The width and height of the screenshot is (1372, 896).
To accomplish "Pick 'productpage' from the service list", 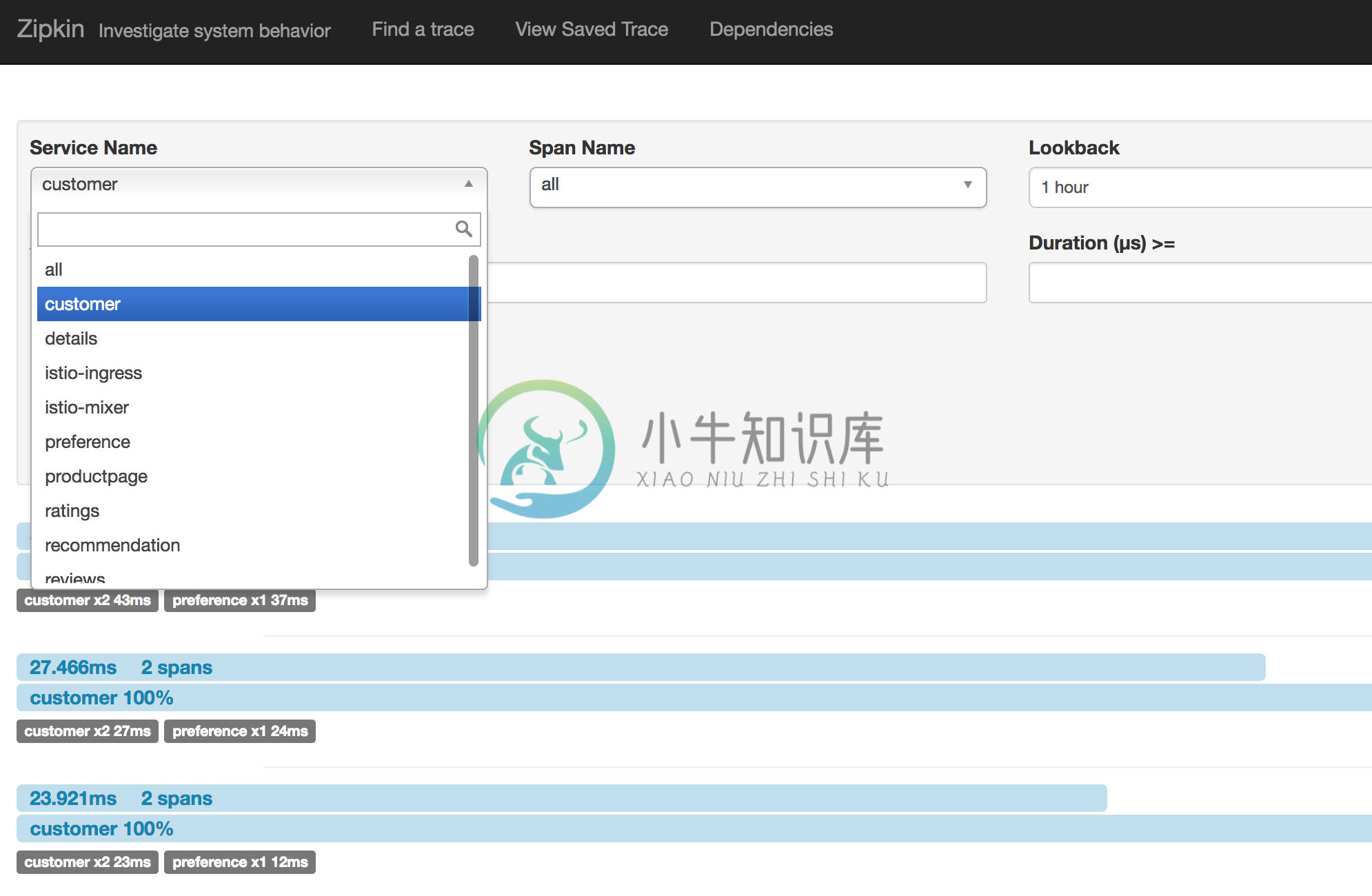I will pos(253,476).
